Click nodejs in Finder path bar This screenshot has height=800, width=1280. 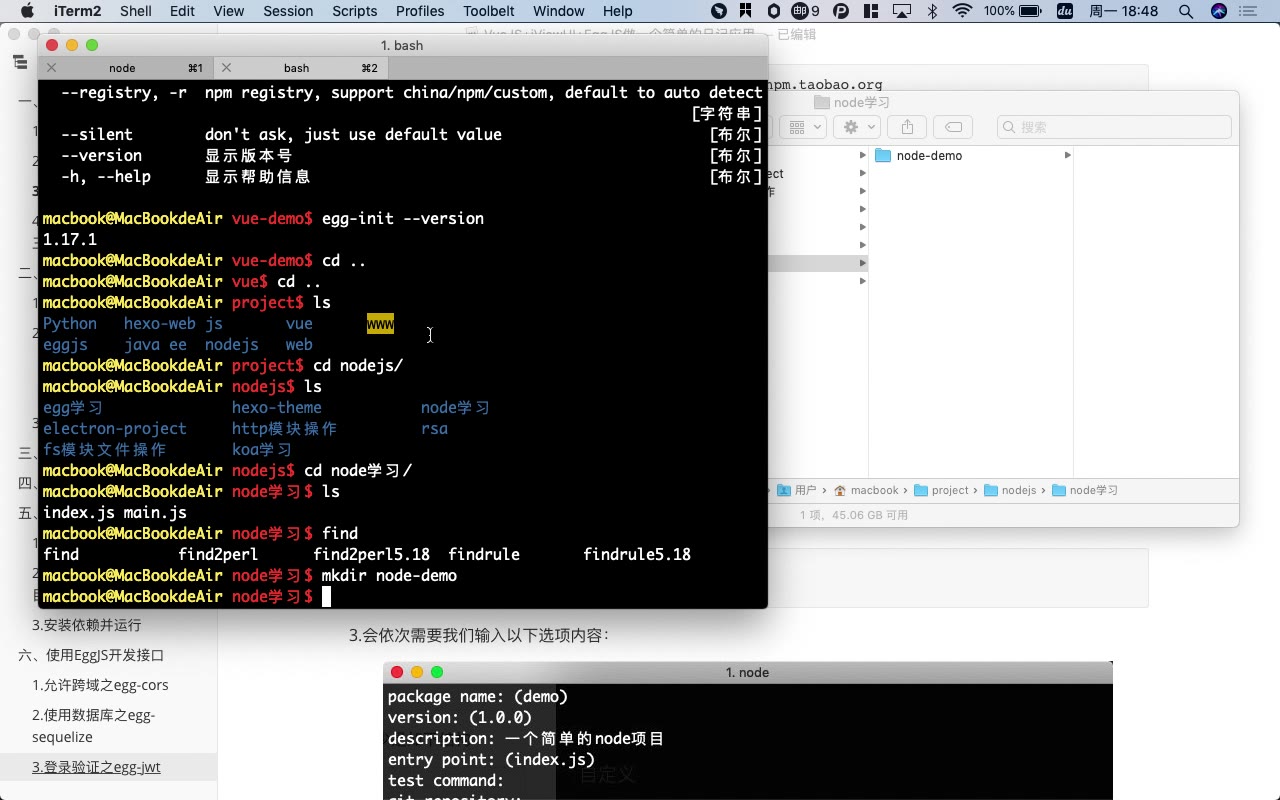[x=1010, y=490]
